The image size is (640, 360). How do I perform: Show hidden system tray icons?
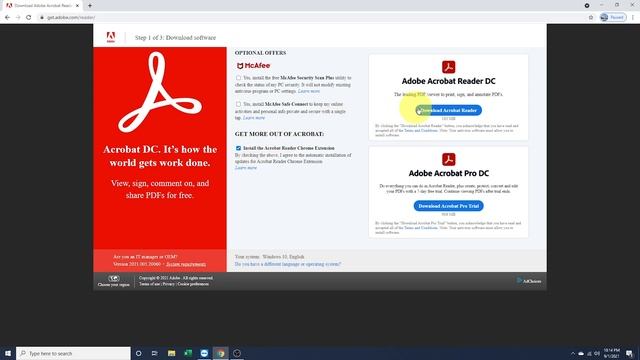click(573, 353)
